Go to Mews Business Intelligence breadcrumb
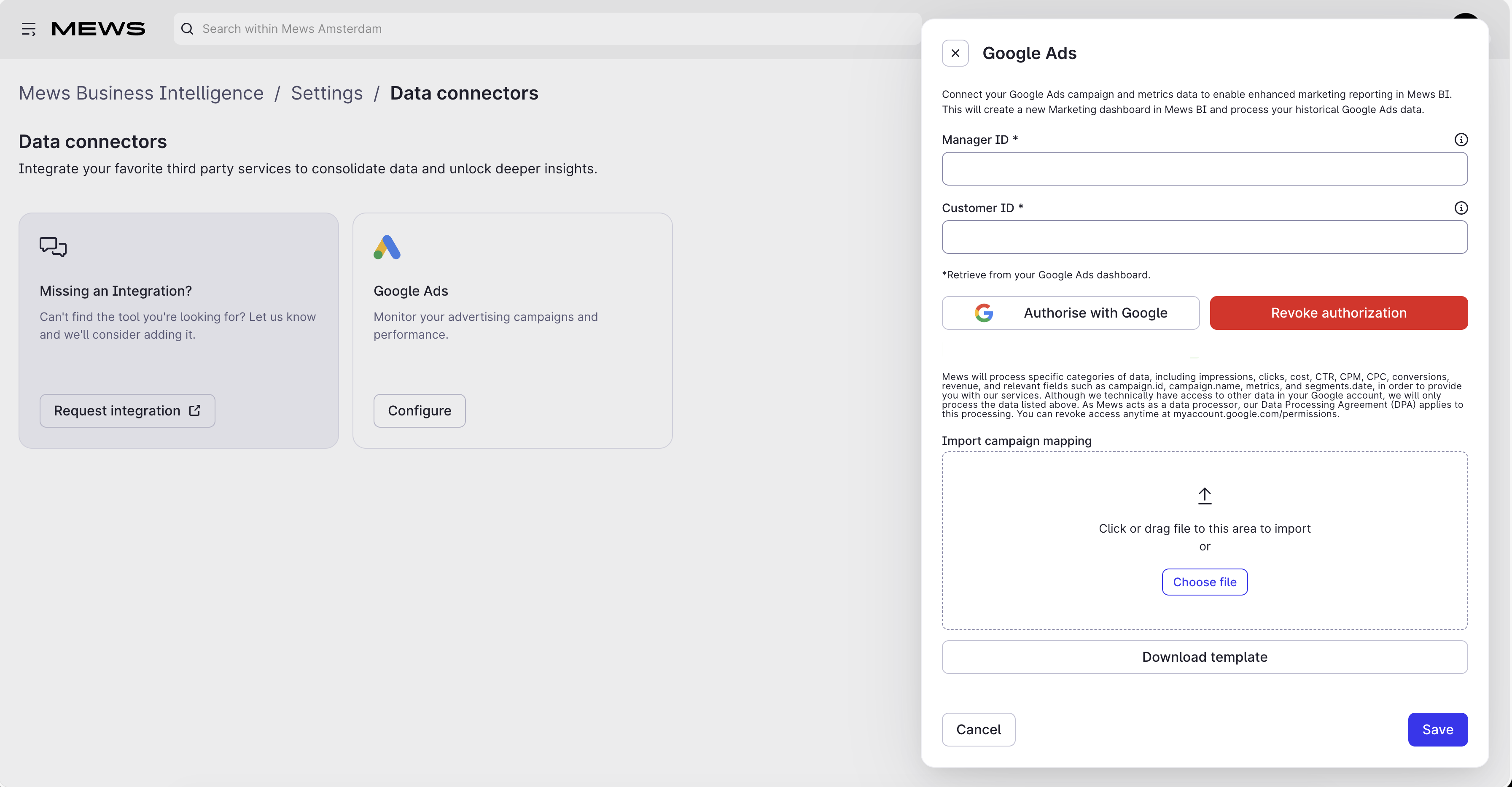Viewport: 1512px width, 787px height. (x=141, y=93)
